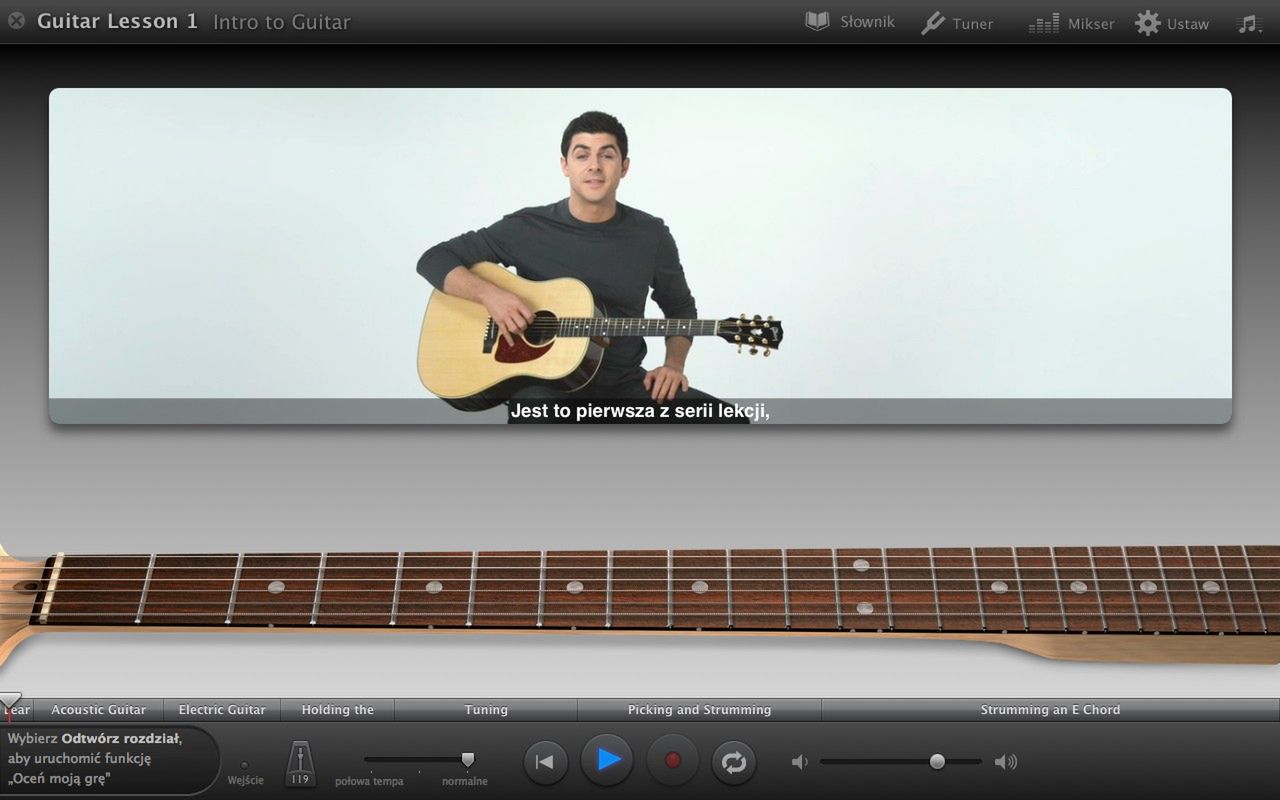
Task: Click the go-to-beginning button
Action: click(545, 762)
